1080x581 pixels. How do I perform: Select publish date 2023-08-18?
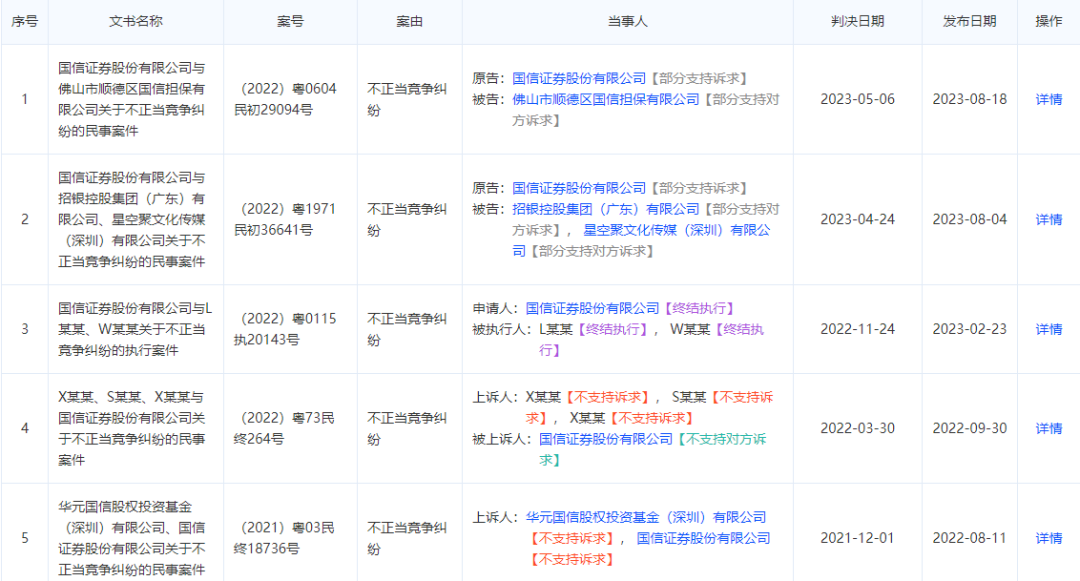coord(969,99)
